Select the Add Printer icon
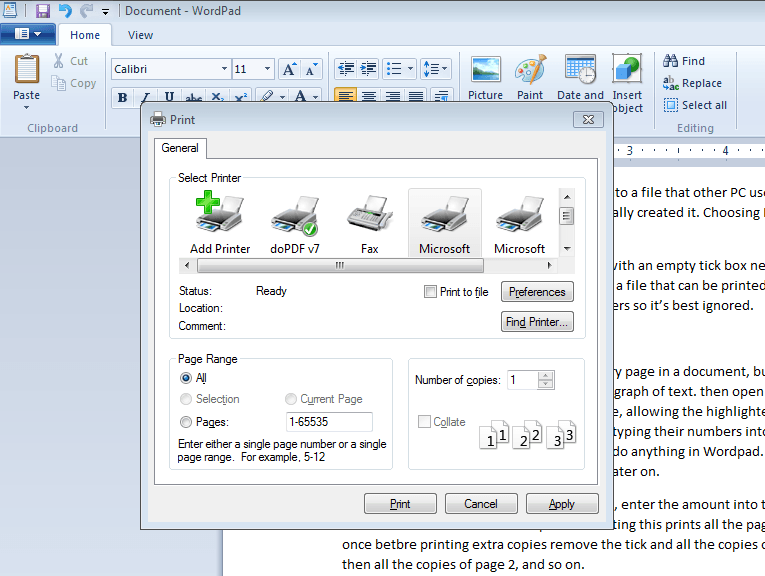The height and width of the screenshot is (576, 765). pyautogui.click(x=220, y=223)
